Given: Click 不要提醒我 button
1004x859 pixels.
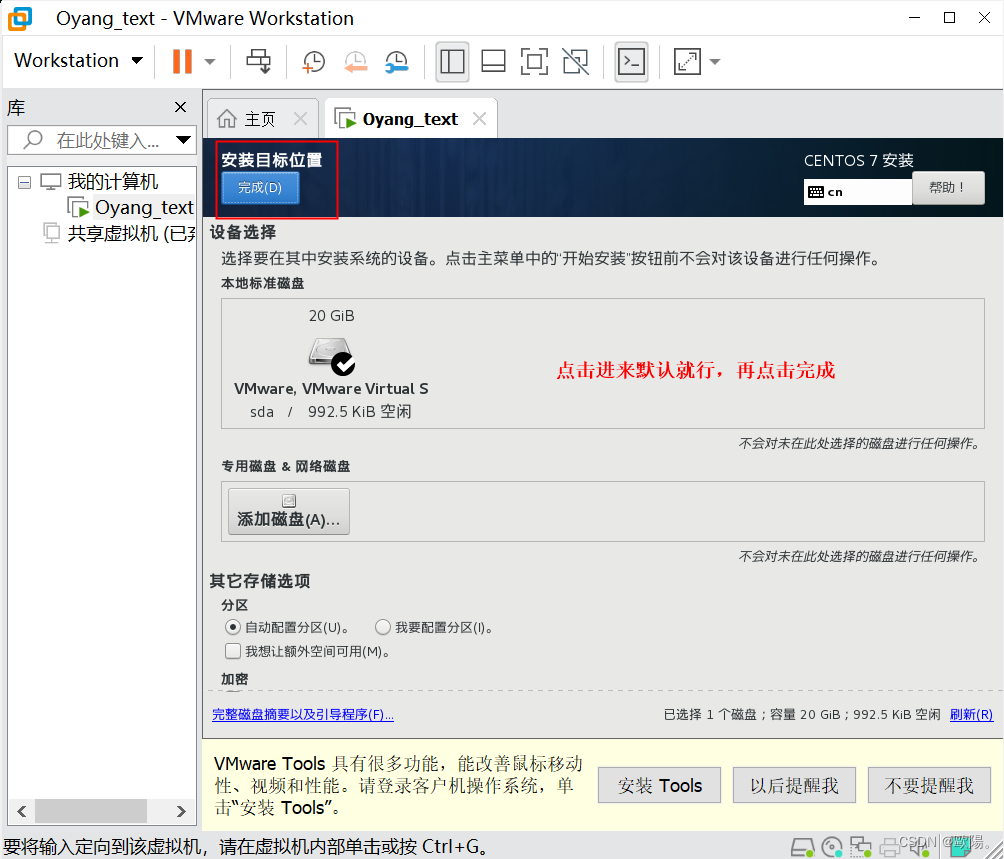Looking at the screenshot, I should [929, 785].
